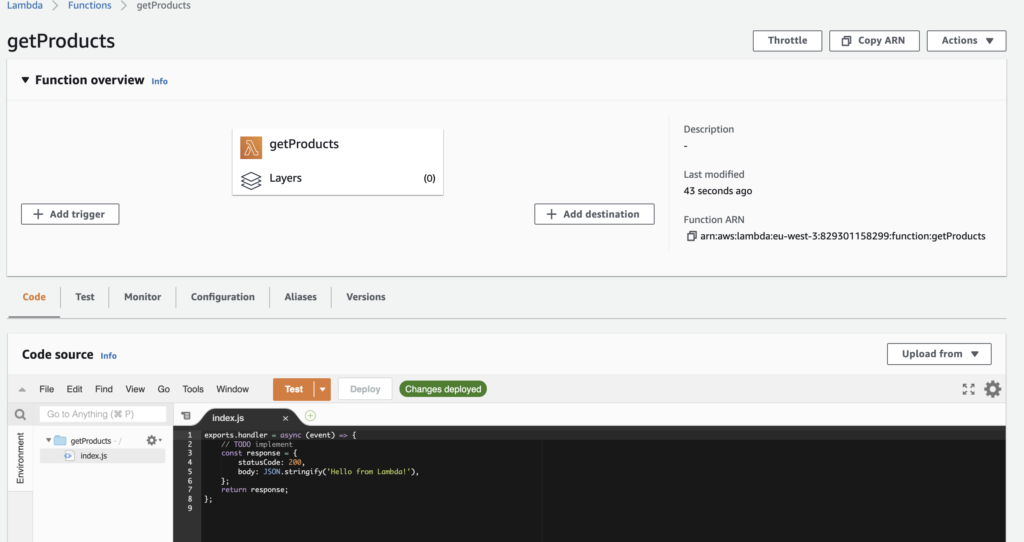Switch to the Code tab
The width and height of the screenshot is (1024, 542).
[x=34, y=296]
